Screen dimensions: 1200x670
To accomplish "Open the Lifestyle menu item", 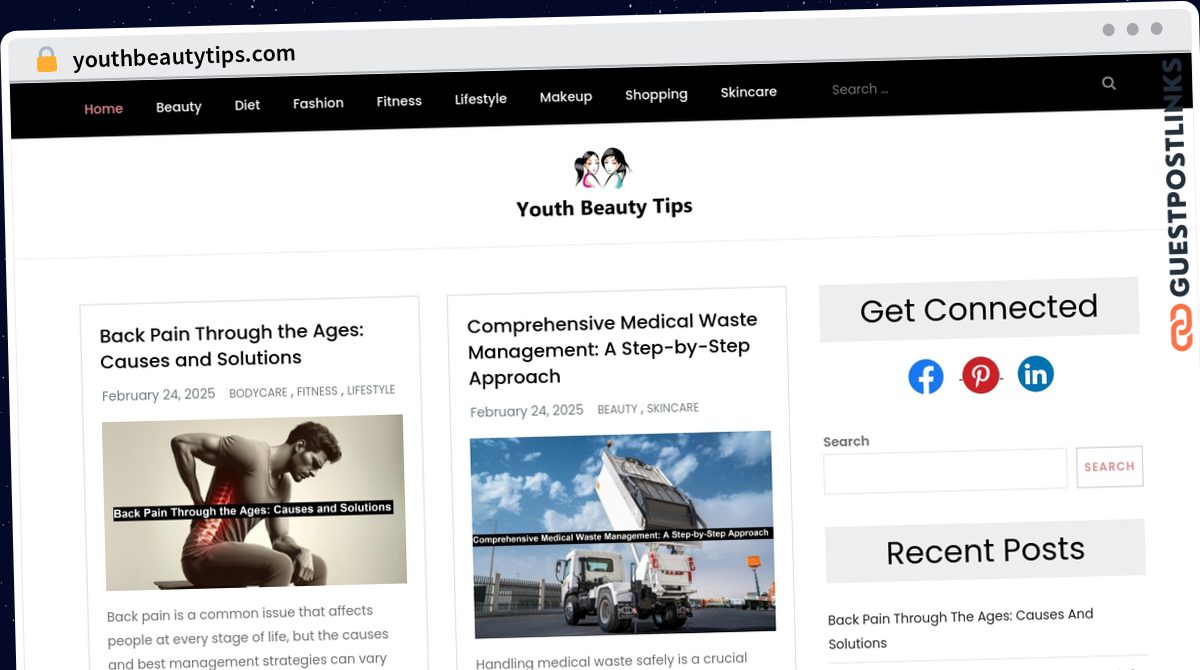I will pos(481,99).
